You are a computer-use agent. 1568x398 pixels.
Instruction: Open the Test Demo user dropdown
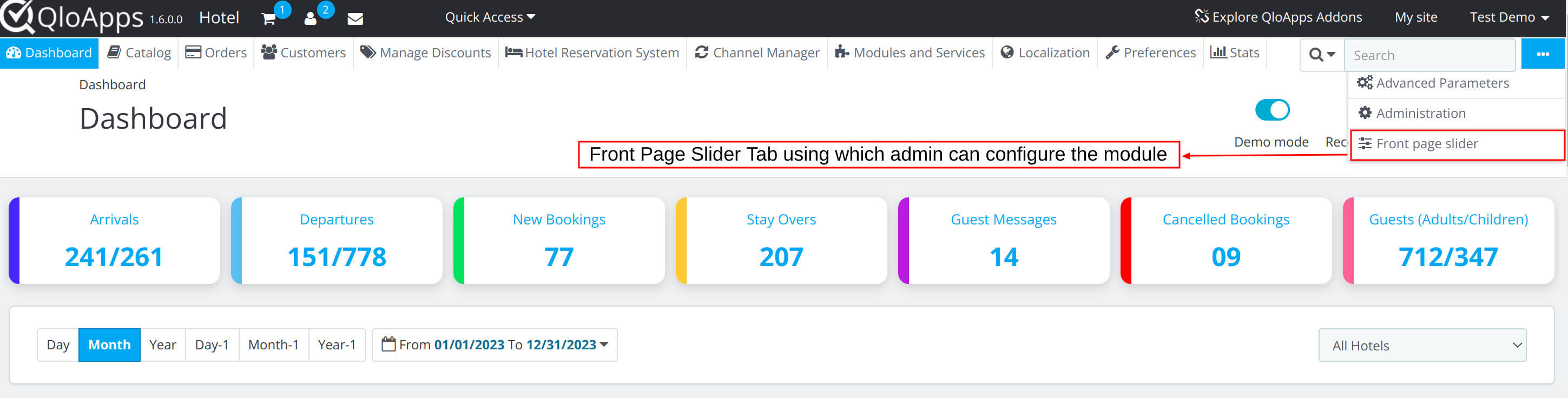point(1510,17)
